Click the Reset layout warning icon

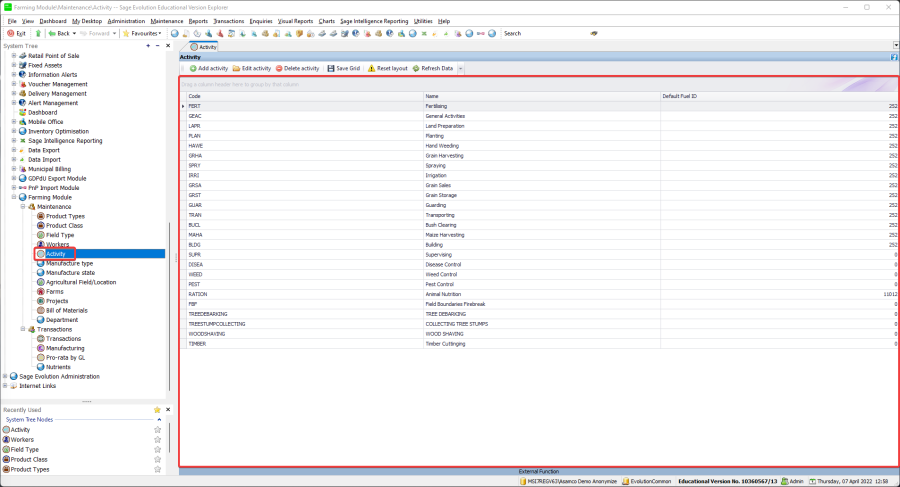[x=372, y=68]
